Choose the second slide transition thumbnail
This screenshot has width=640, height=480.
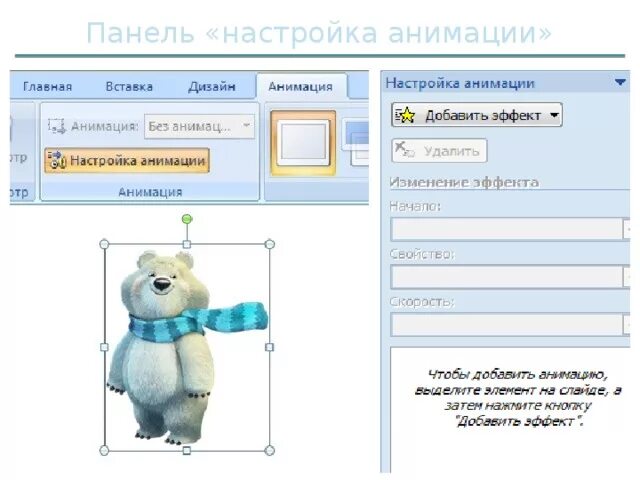pos(356,142)
